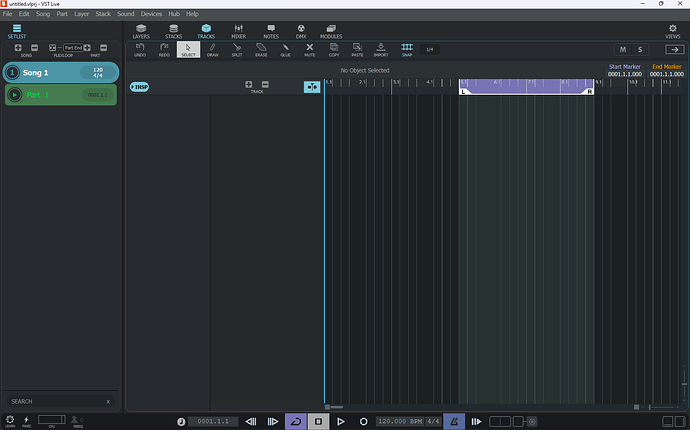Screen dimensions: 690x430
Task: Click the Redo tool icon
Action: click(x=164, y=49)
